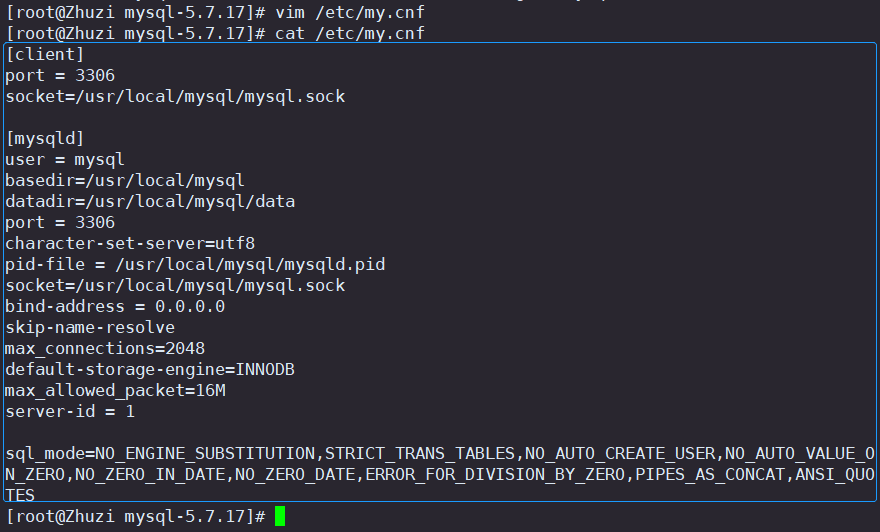Click the bind-address = 0.0.0.0 line
Viewport: 880px width, 532px height.
[115, 307]
